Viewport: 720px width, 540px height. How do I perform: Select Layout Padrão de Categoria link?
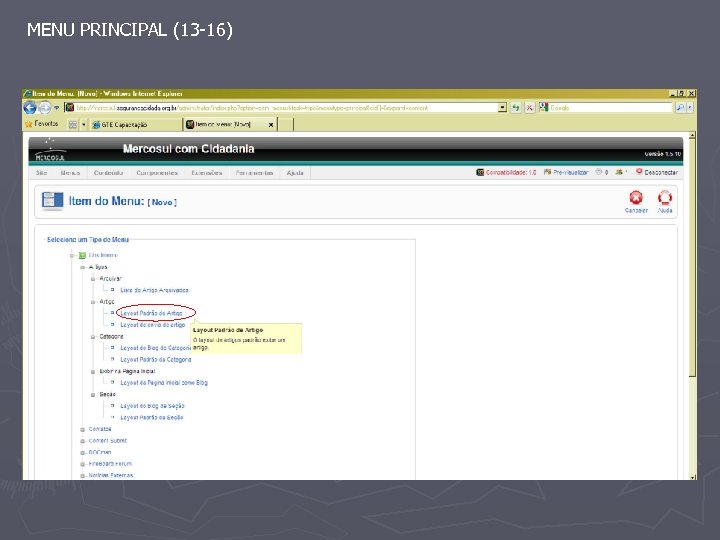click(155, 360)
